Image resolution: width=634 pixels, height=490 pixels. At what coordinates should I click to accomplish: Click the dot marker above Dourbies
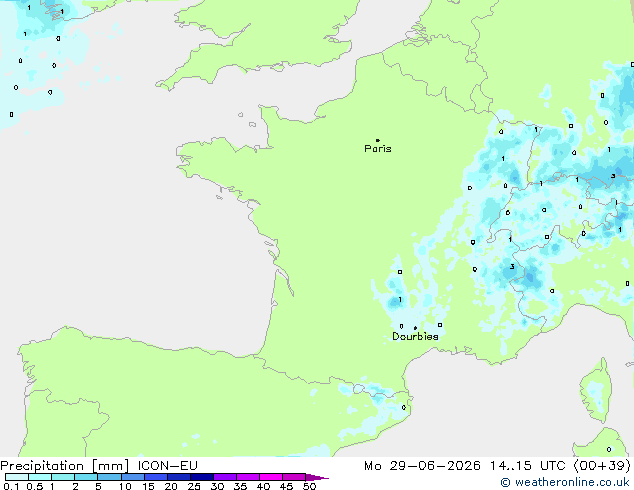[415, 328]
